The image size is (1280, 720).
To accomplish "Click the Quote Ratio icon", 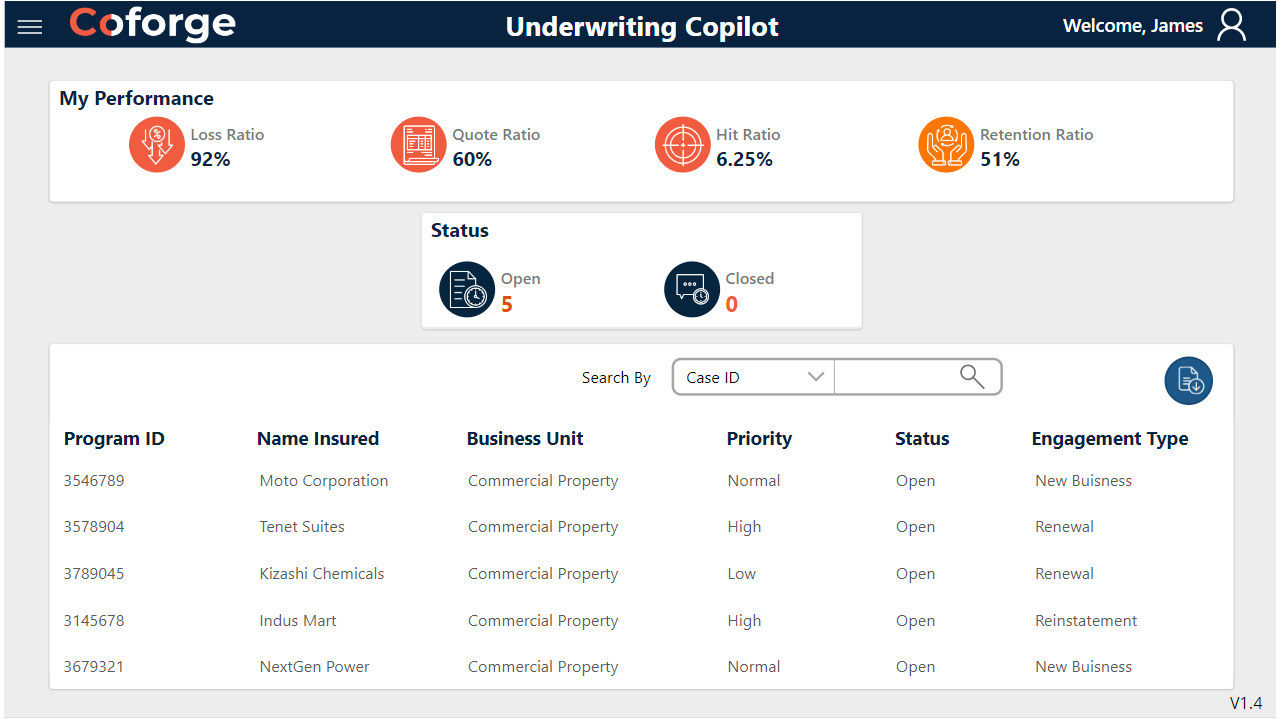I will 418,145.
